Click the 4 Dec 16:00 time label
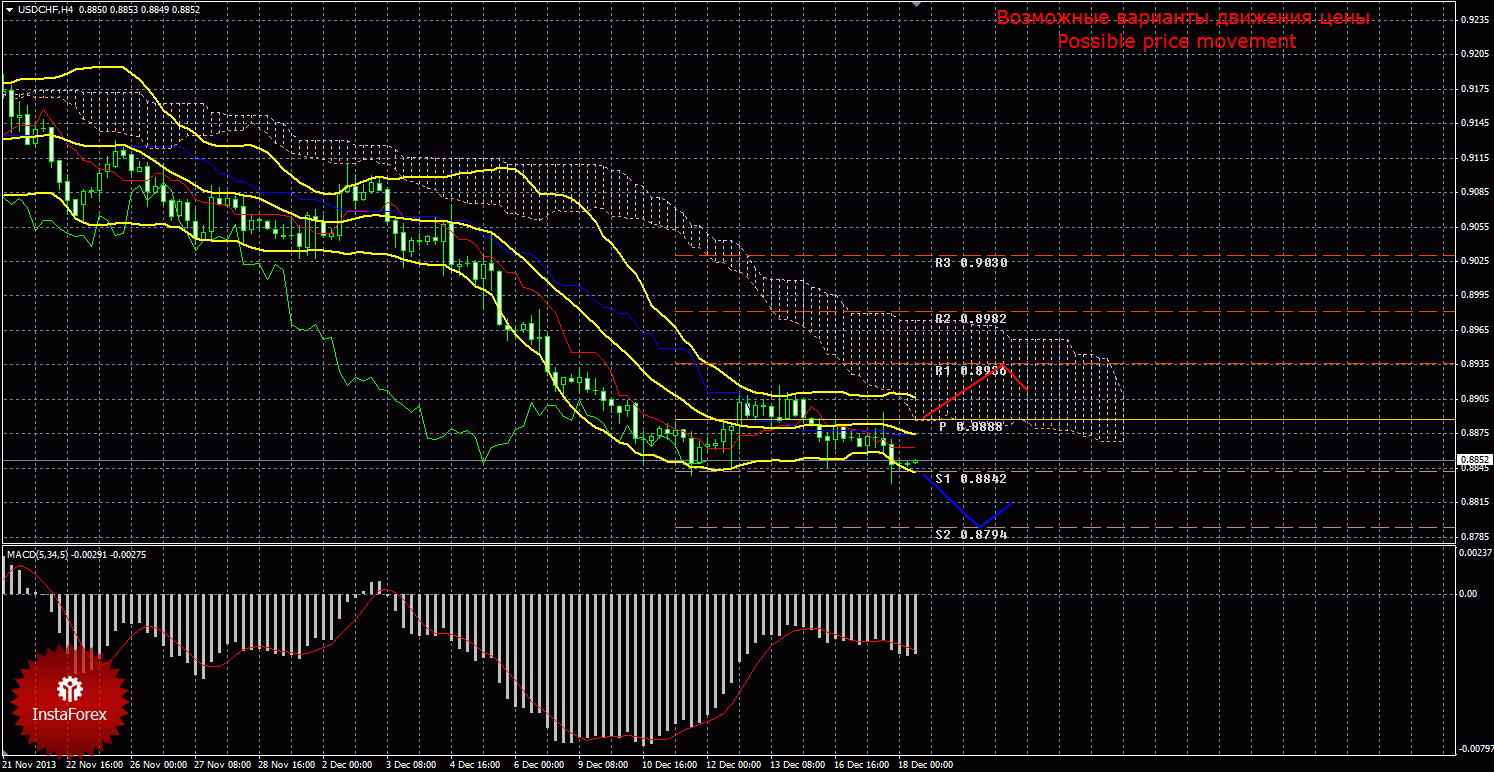 pos(476,765)
